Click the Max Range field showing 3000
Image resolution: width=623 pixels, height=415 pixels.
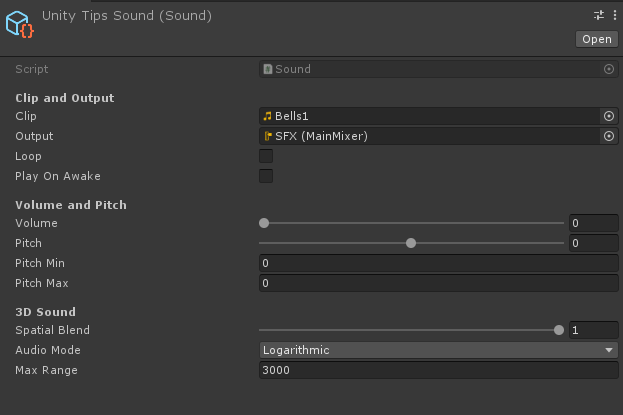(x=439, y=370)
